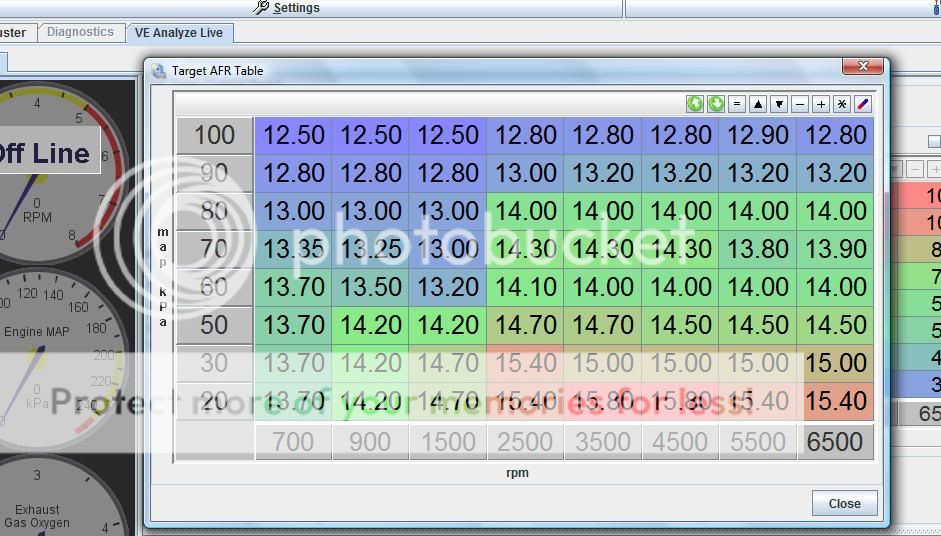This screenshot has height=536, width=941.
Task: Click the wrench icon beside Settings
Action: pos(260,7)
